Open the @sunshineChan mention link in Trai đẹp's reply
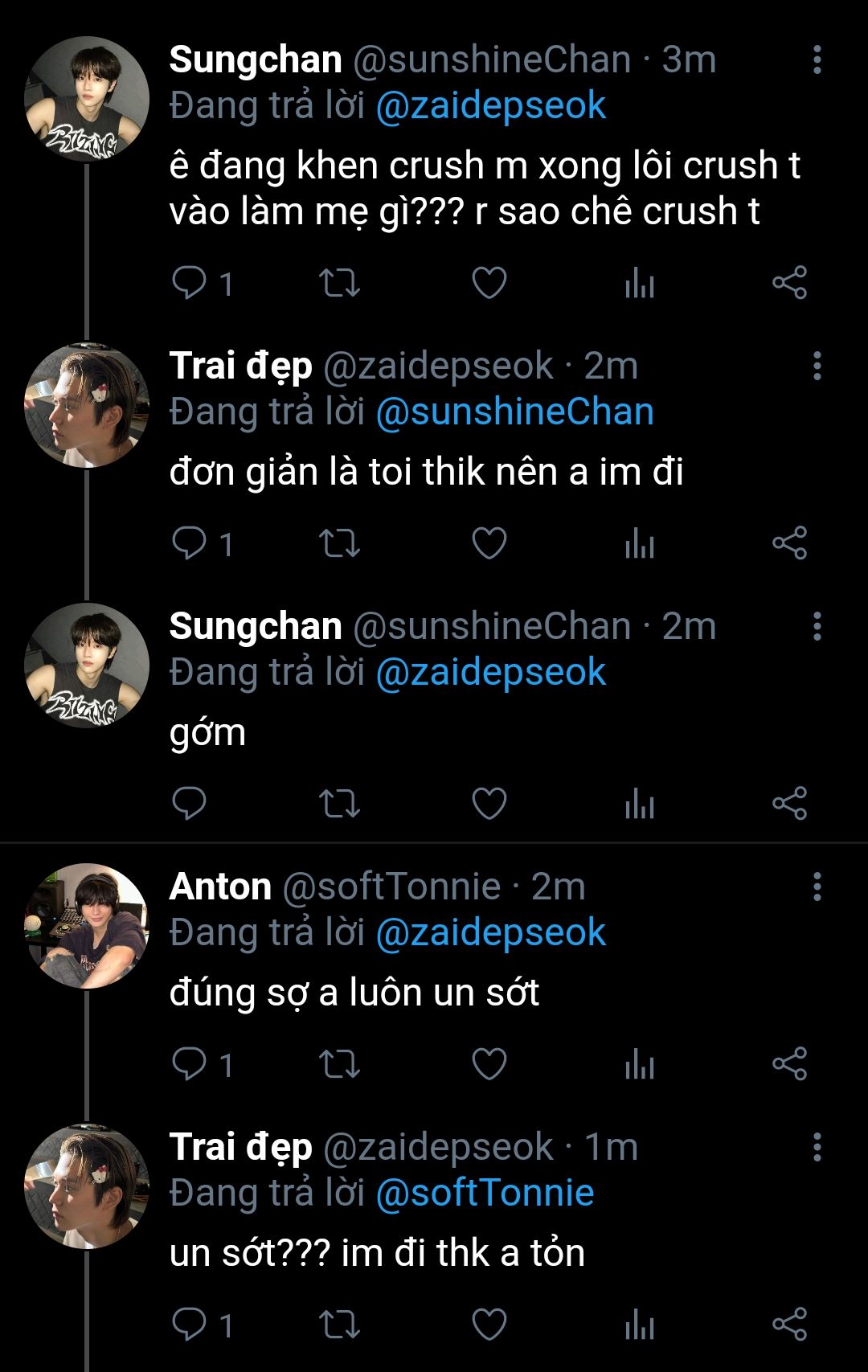The height and width of the screenshot is (1372, 868). tap(514, 412)
